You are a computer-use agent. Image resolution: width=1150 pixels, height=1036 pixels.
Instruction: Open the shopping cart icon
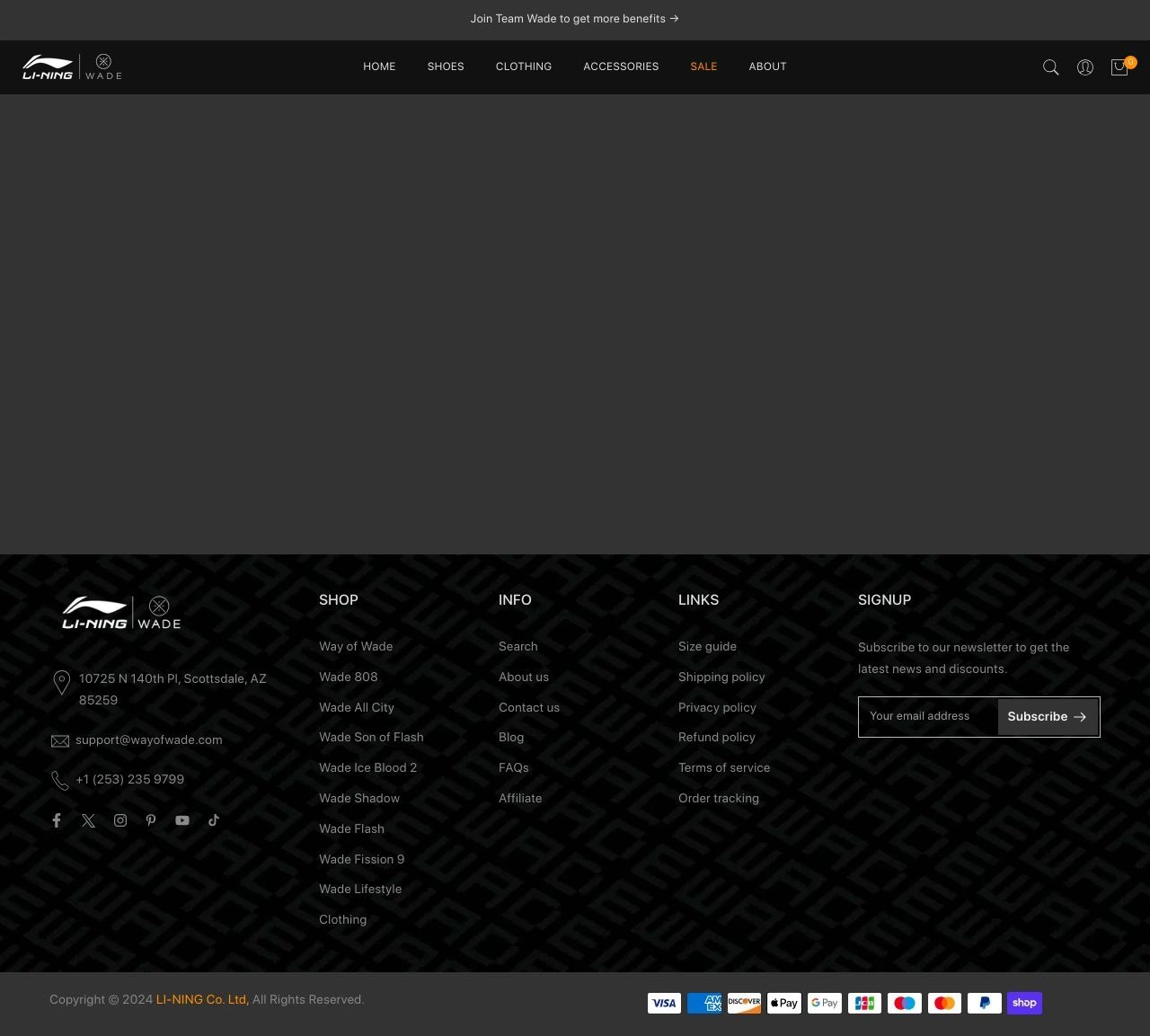point(1119,67)
